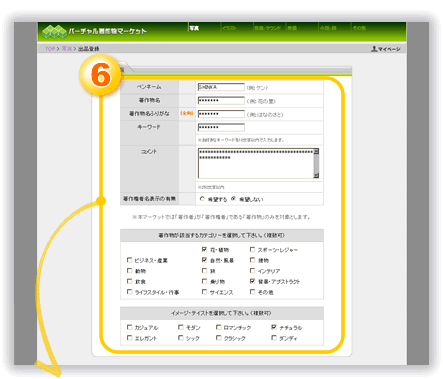Open the マイページ person icon link
443x379 pixels.
386,49
